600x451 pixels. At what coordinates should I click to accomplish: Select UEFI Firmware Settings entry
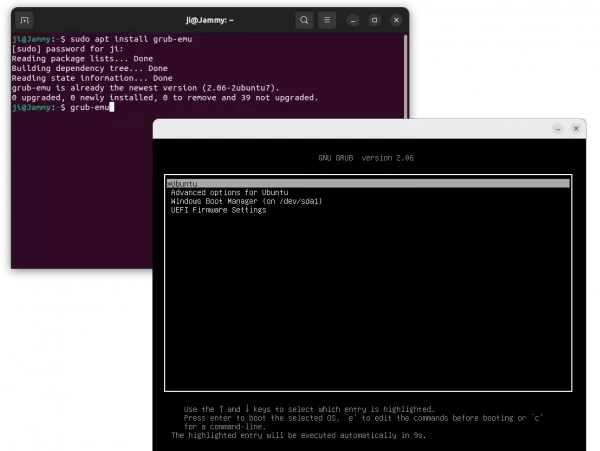click(x=218, y=210)
